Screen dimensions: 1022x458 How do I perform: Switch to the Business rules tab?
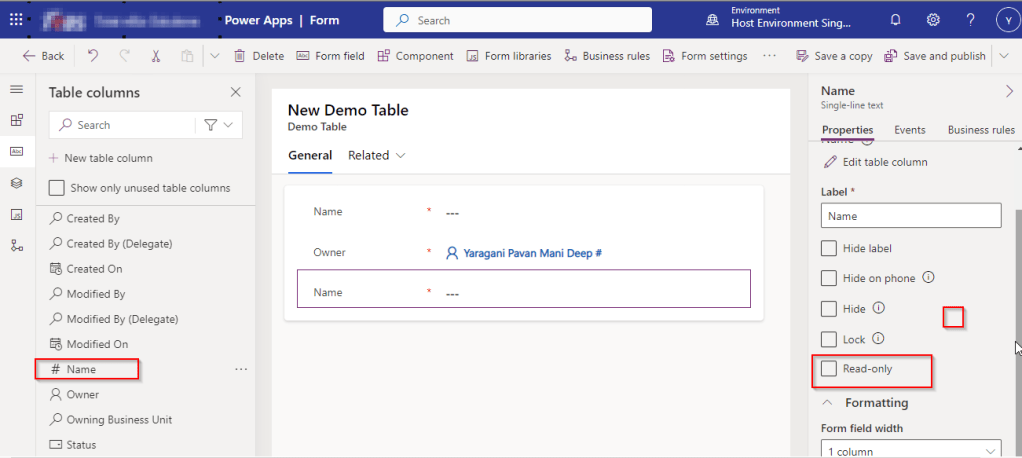tap(981, 130)
